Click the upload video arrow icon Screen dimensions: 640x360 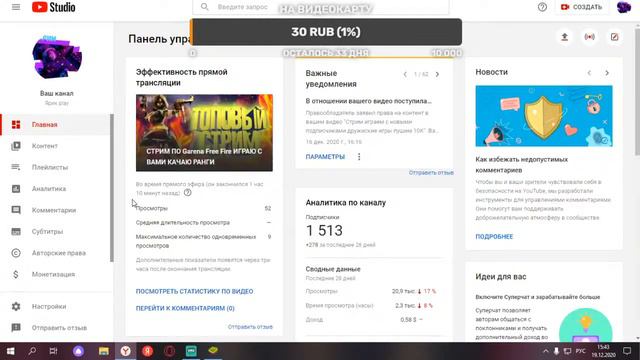coord(564,37)
